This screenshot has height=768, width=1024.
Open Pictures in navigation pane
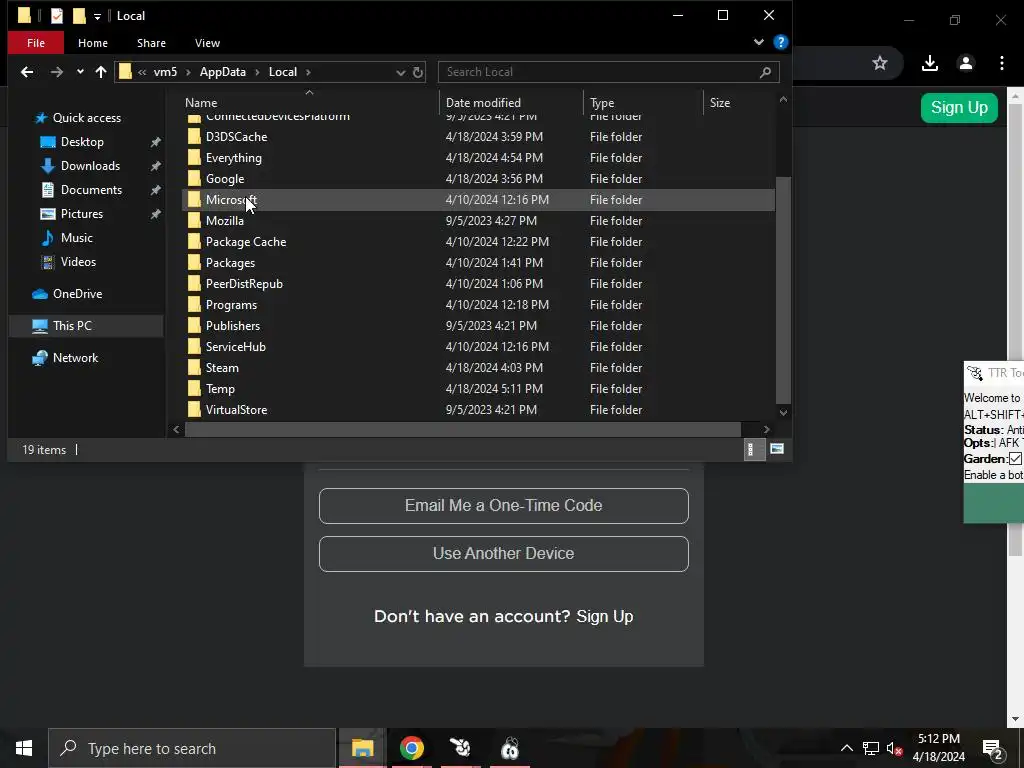click(82, 214)
